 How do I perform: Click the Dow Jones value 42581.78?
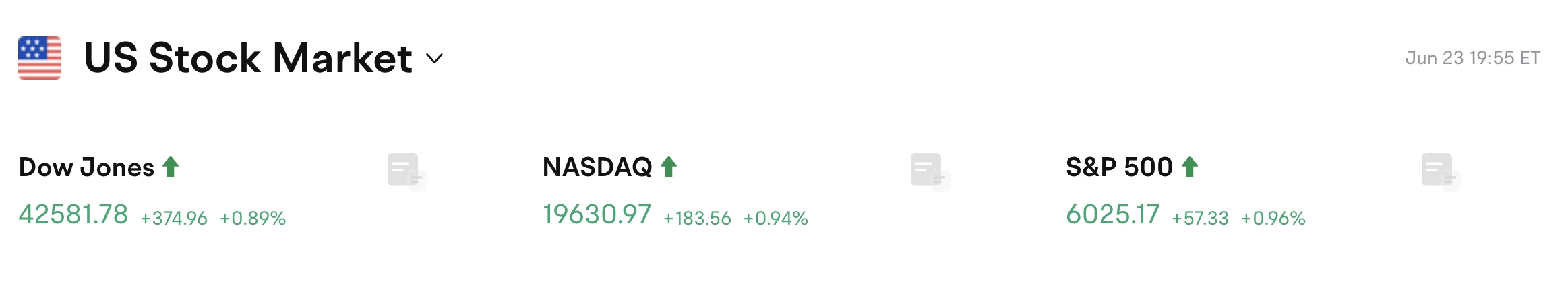click(x=73, y=215)
